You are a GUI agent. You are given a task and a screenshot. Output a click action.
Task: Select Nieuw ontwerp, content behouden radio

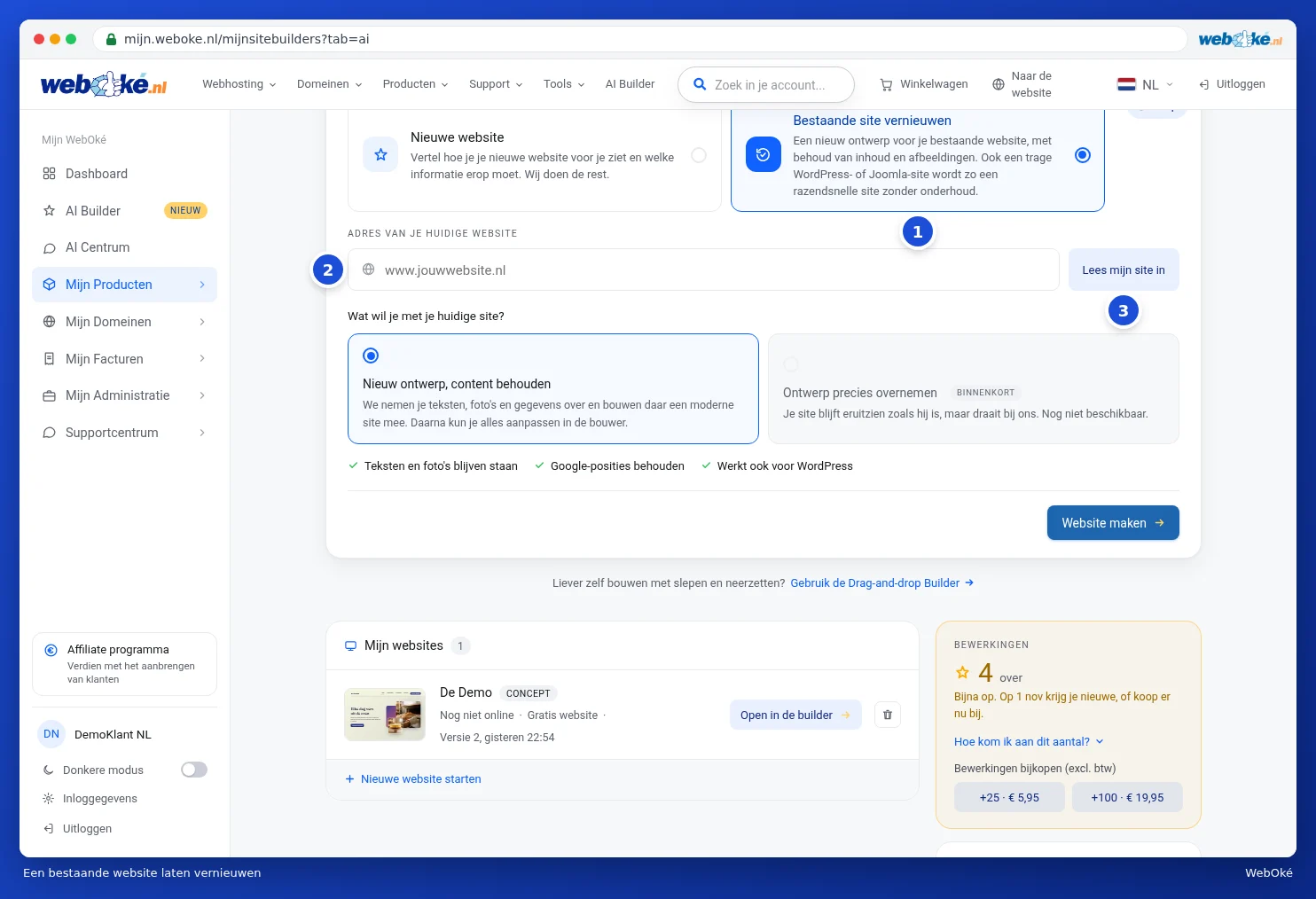click(x=371, y=356)
